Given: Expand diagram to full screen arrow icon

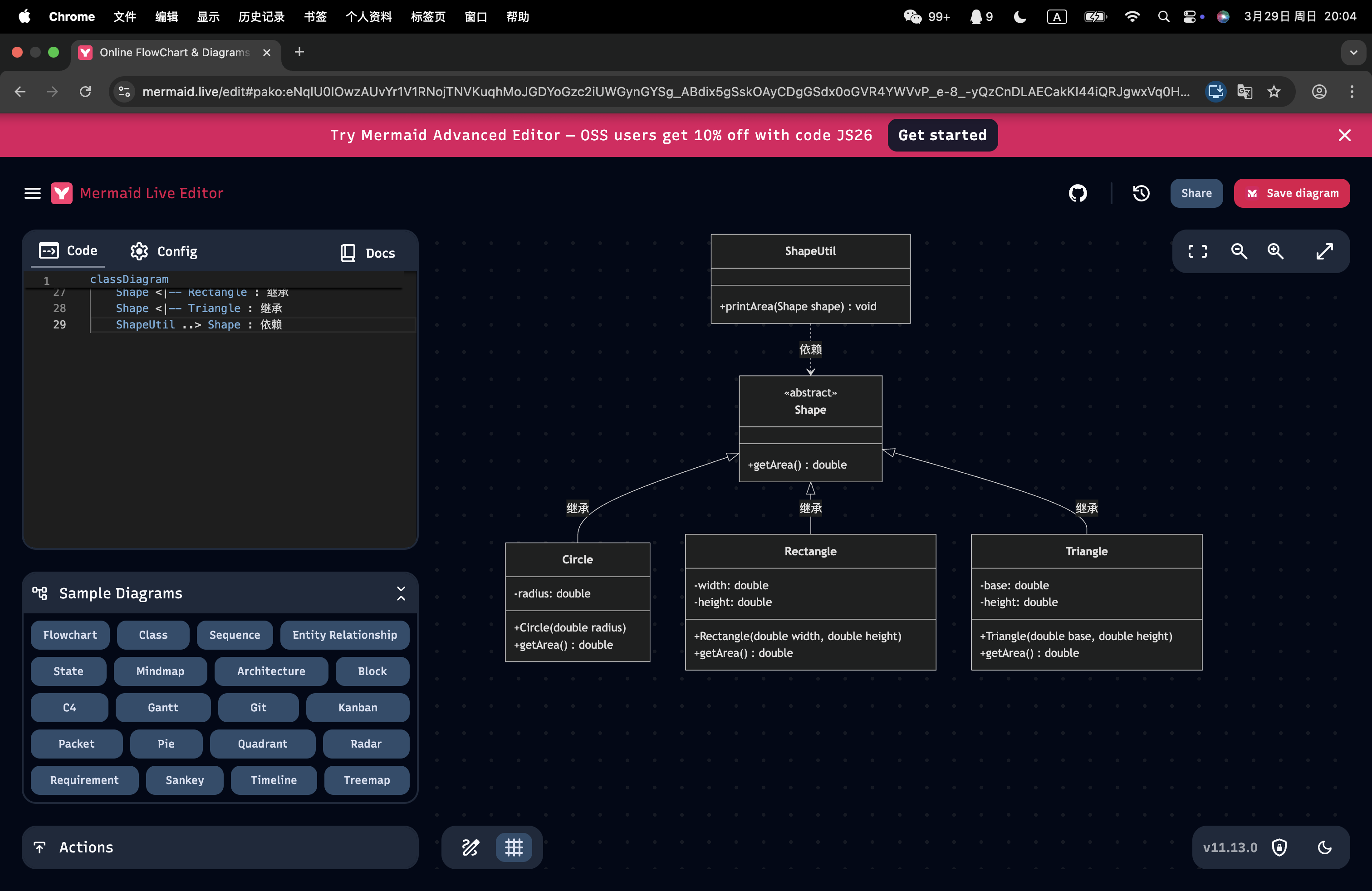Looking at the screenshot, I should pos(1324,251).
